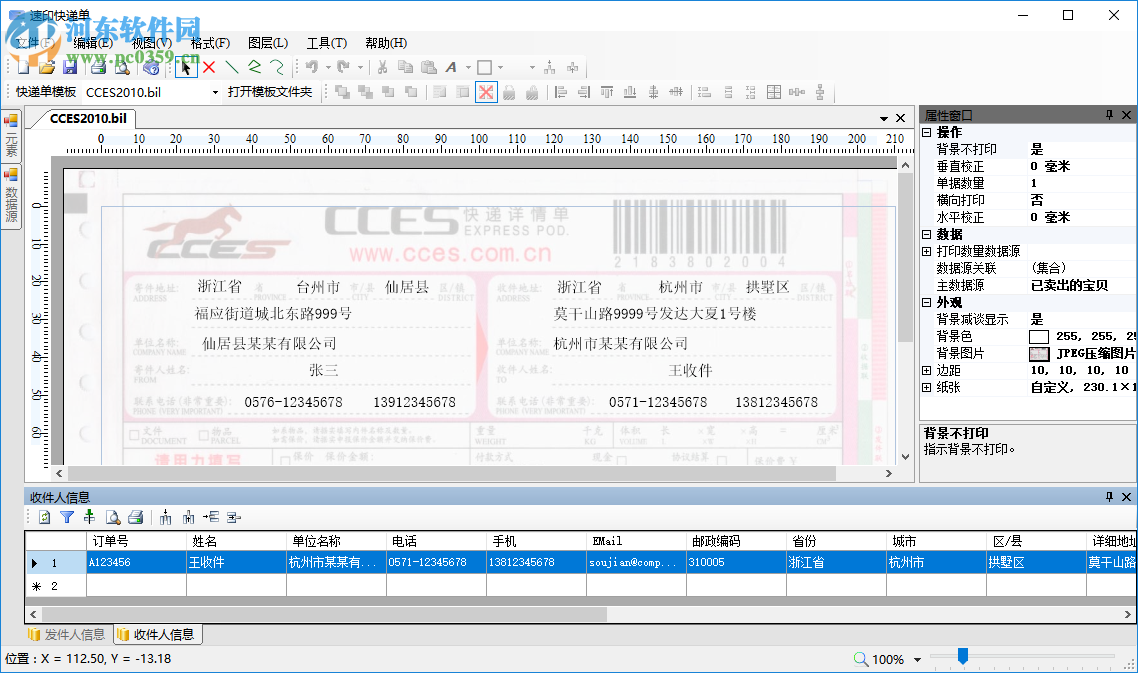
Task: Switch to the 发件人信息 tab
Action: pos(66,634)
